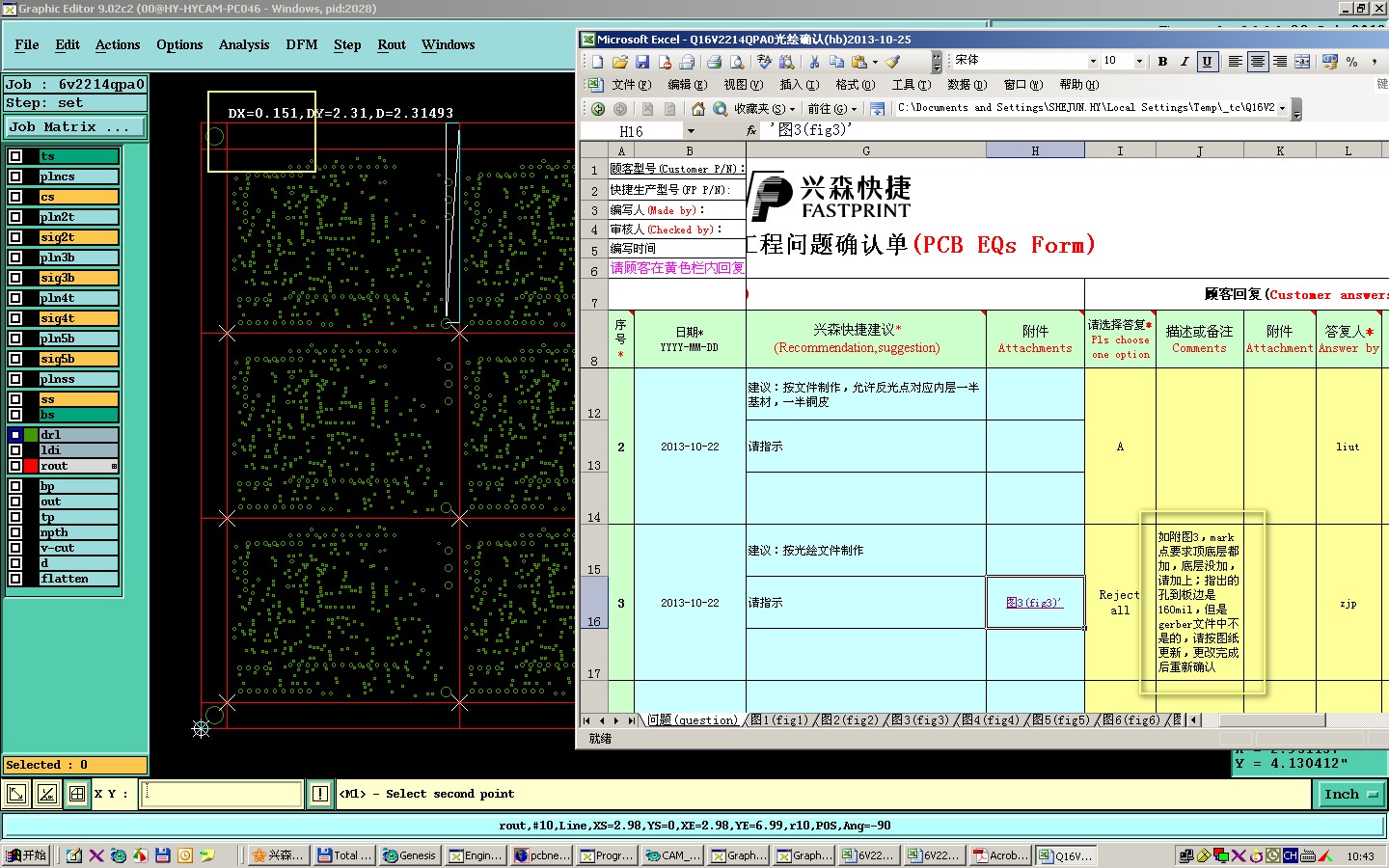Image resolution: width=1389 pixels, height=868 pixels.
Task: Align cell text left in Excel
Action: (x=1235, y=61)
